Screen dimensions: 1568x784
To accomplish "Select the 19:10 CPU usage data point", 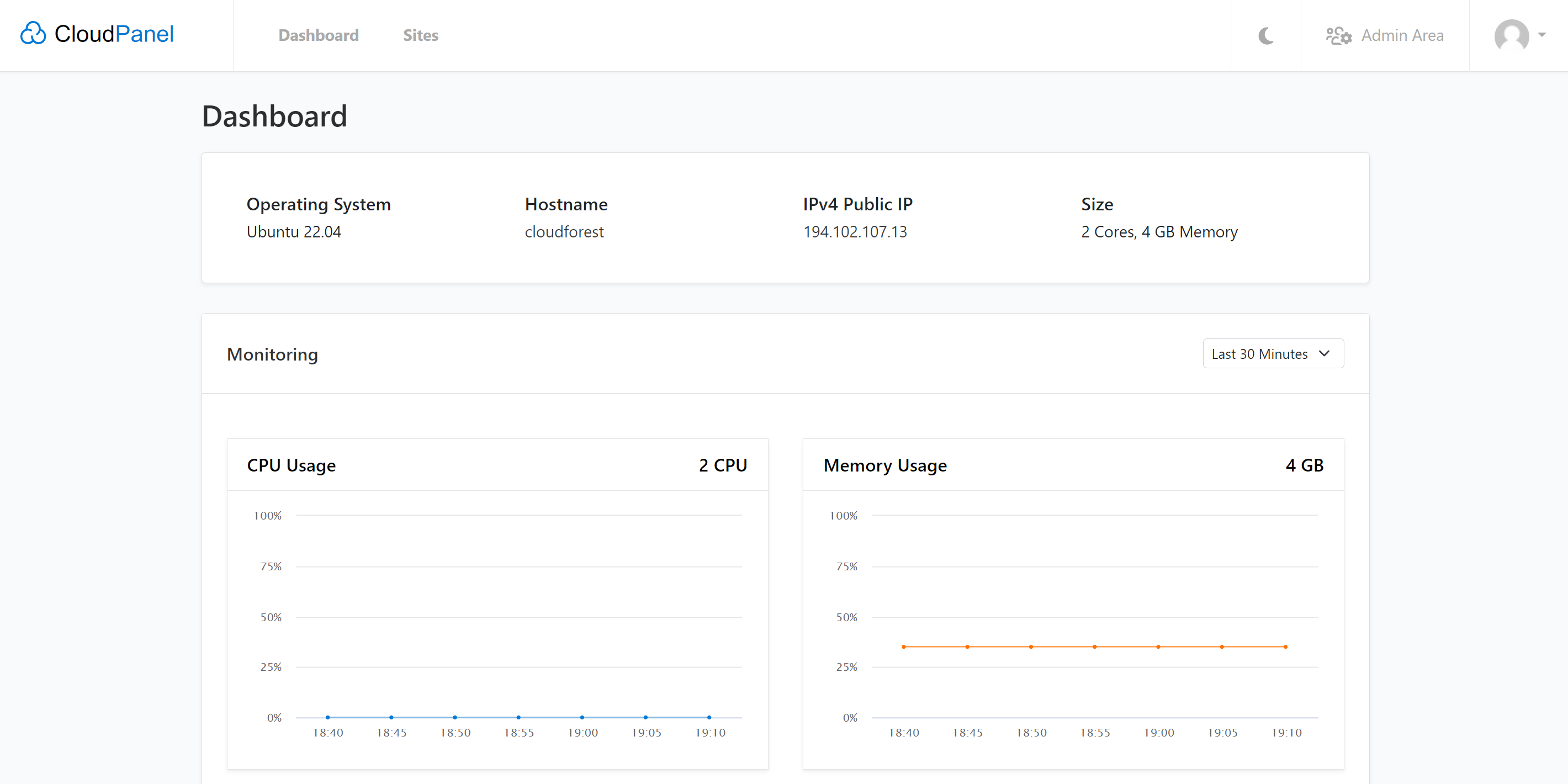I will tap(708, 717).
